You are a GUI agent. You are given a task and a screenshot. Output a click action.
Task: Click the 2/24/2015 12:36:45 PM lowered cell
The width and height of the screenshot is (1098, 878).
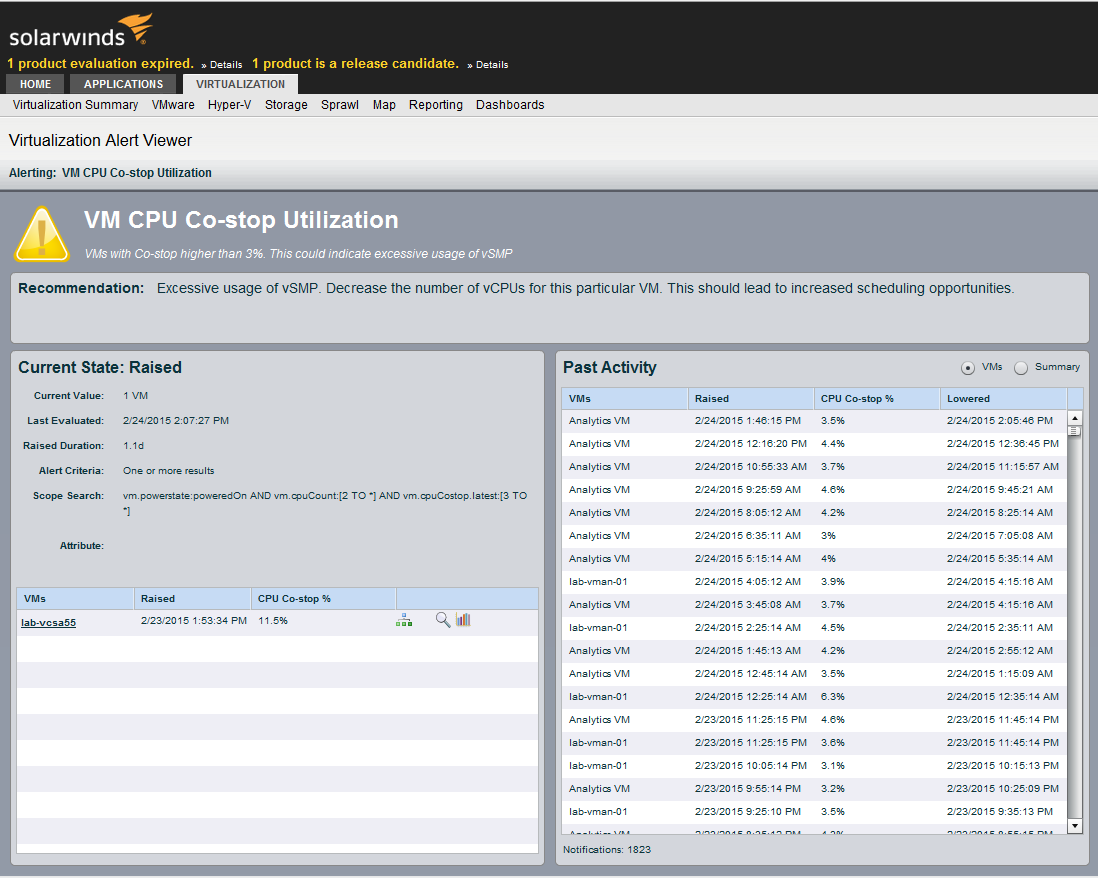1003,444
